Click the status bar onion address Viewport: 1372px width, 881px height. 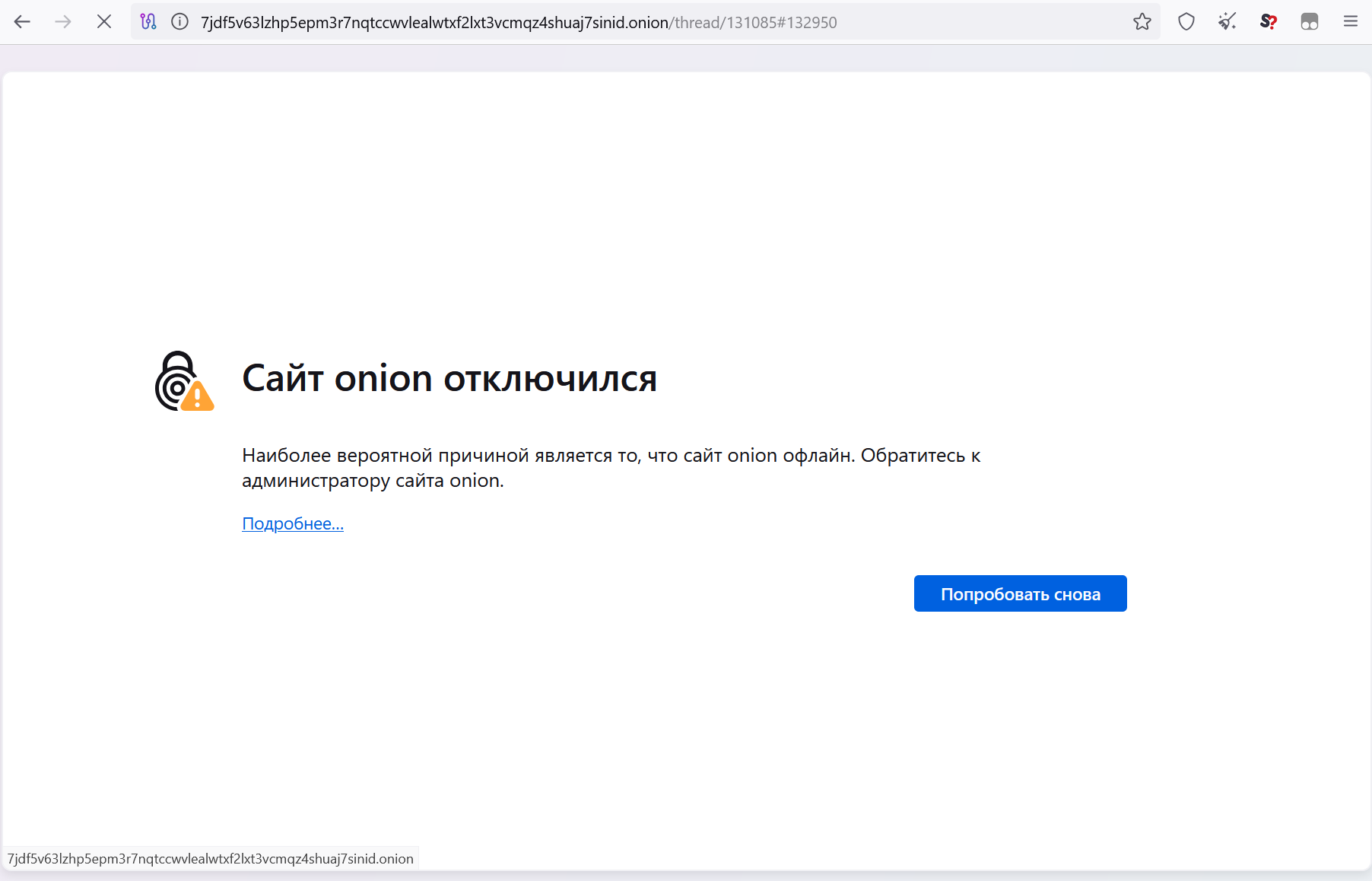click(211, 859)
